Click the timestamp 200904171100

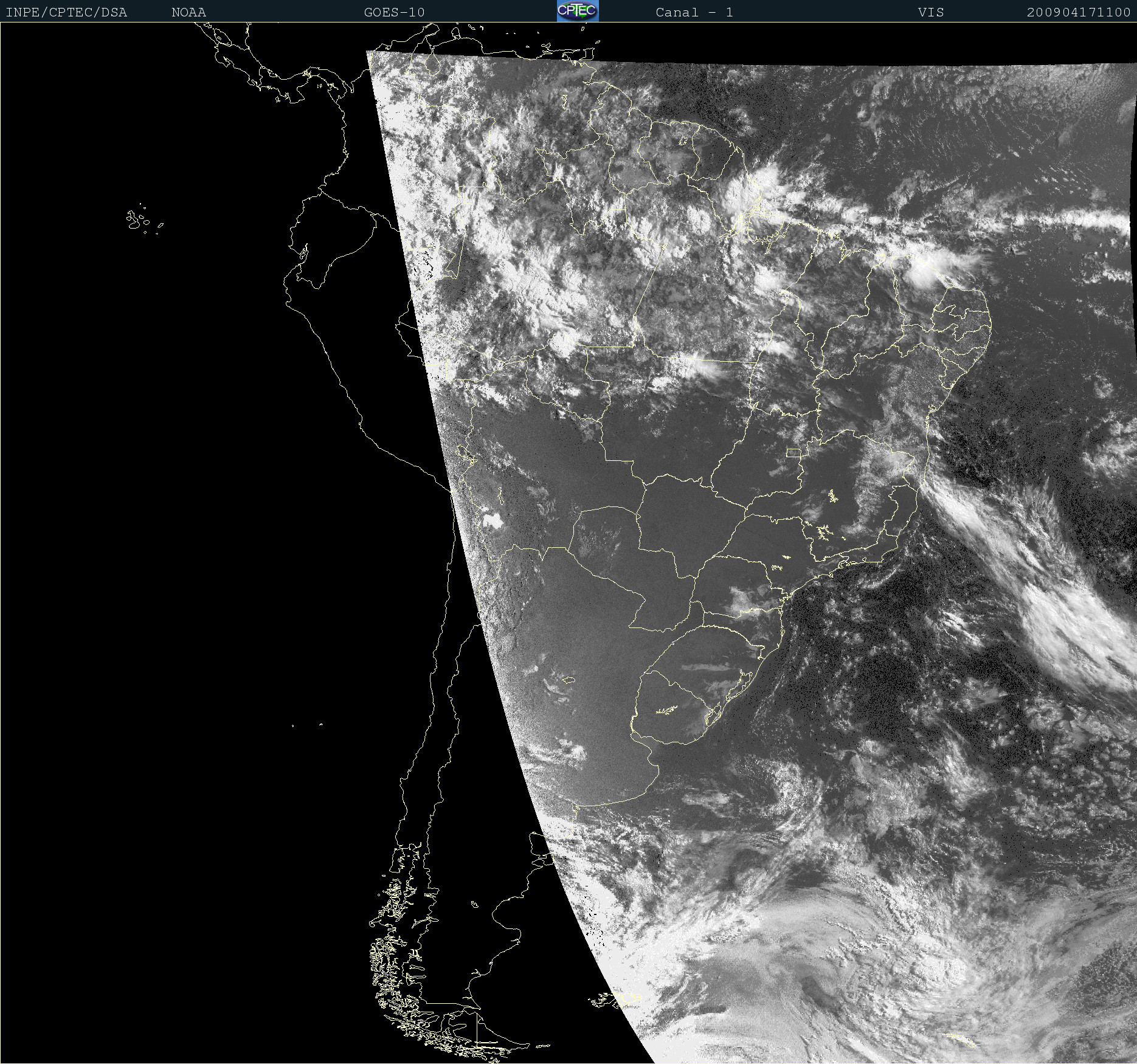point(1079,12)
